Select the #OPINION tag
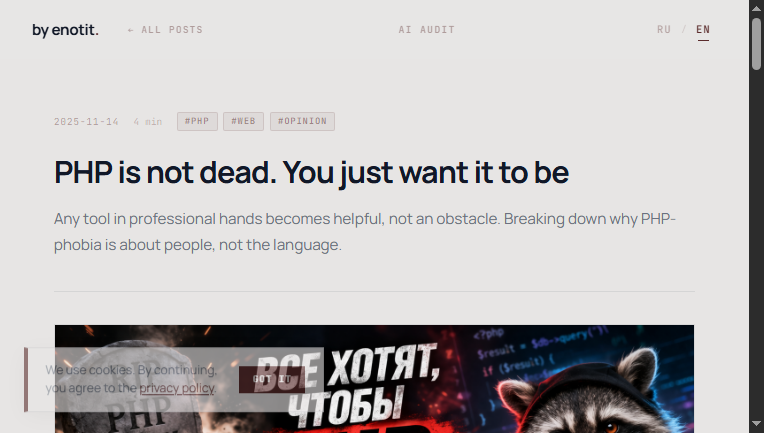The height and width of the screenshot is (433, 764). [302, 121]
